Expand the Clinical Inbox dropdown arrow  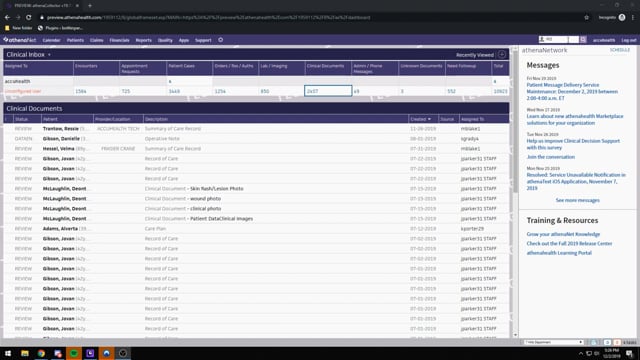49,55
